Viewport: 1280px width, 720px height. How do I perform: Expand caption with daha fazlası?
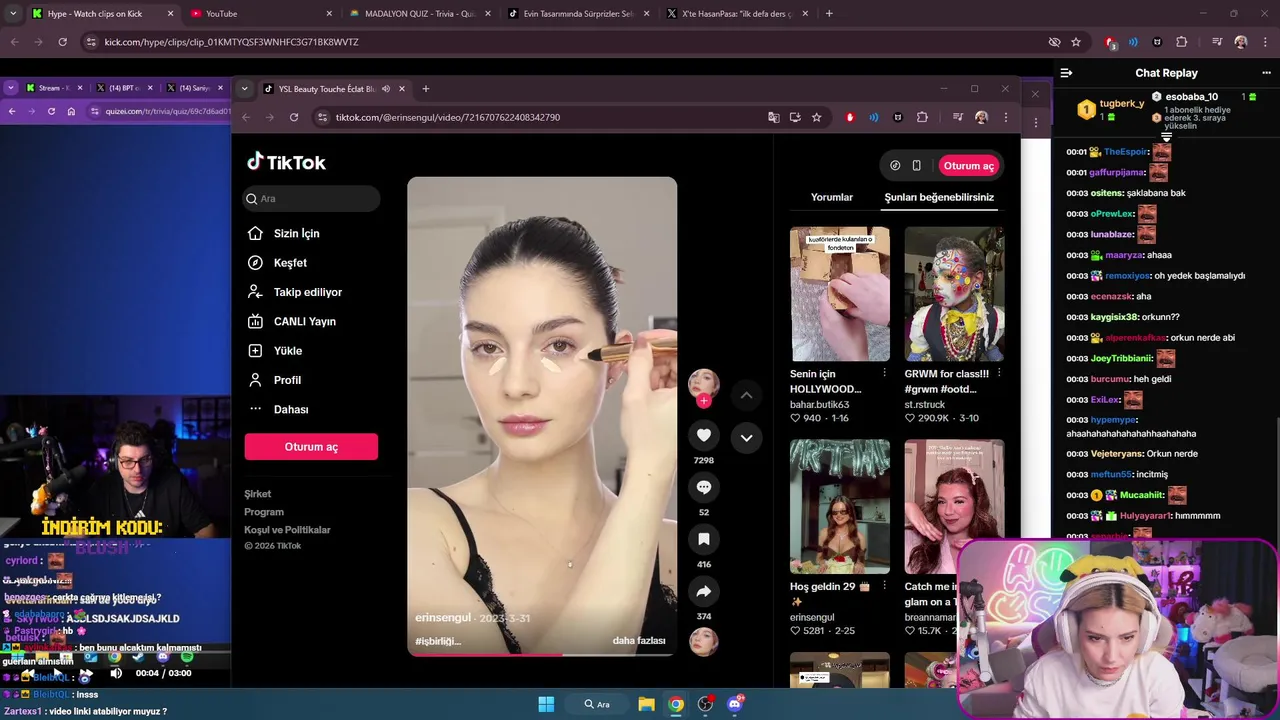pyautogui.click(x=639, y=640)
